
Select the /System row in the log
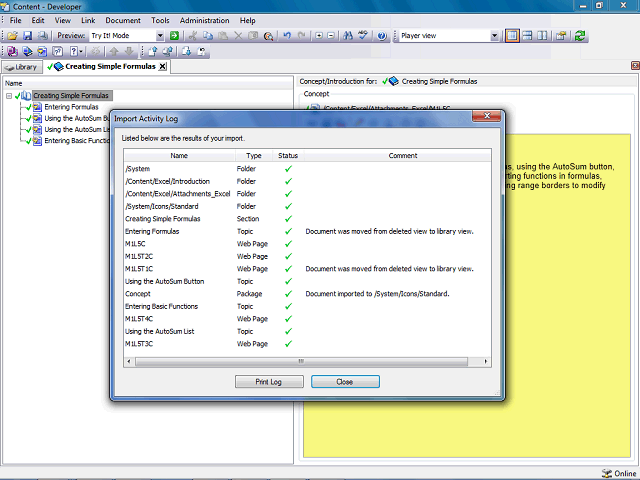307,169
